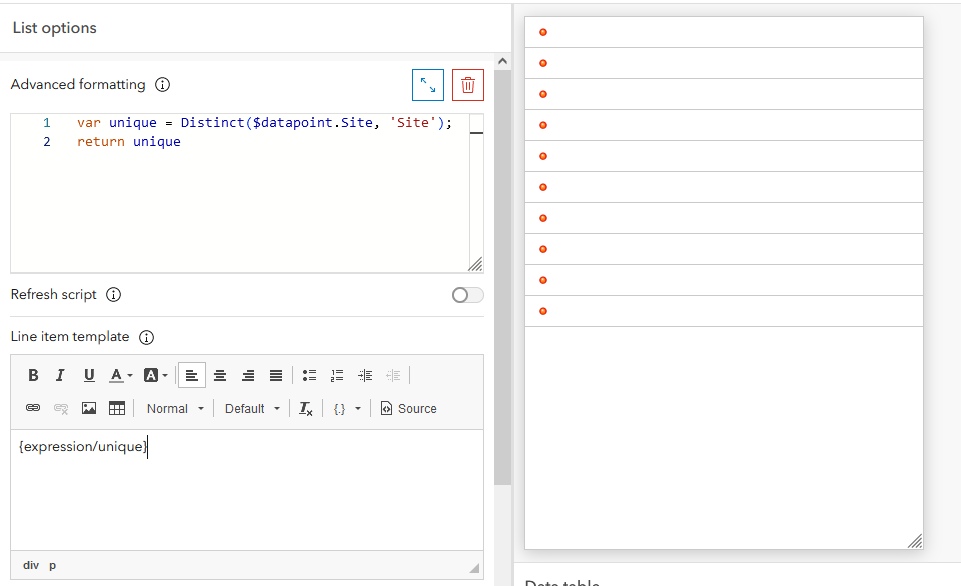The width and height of the screenshot is (961, 586).
Task: Remove formatting with the Tx icon
Action: [x=305, y=408]
